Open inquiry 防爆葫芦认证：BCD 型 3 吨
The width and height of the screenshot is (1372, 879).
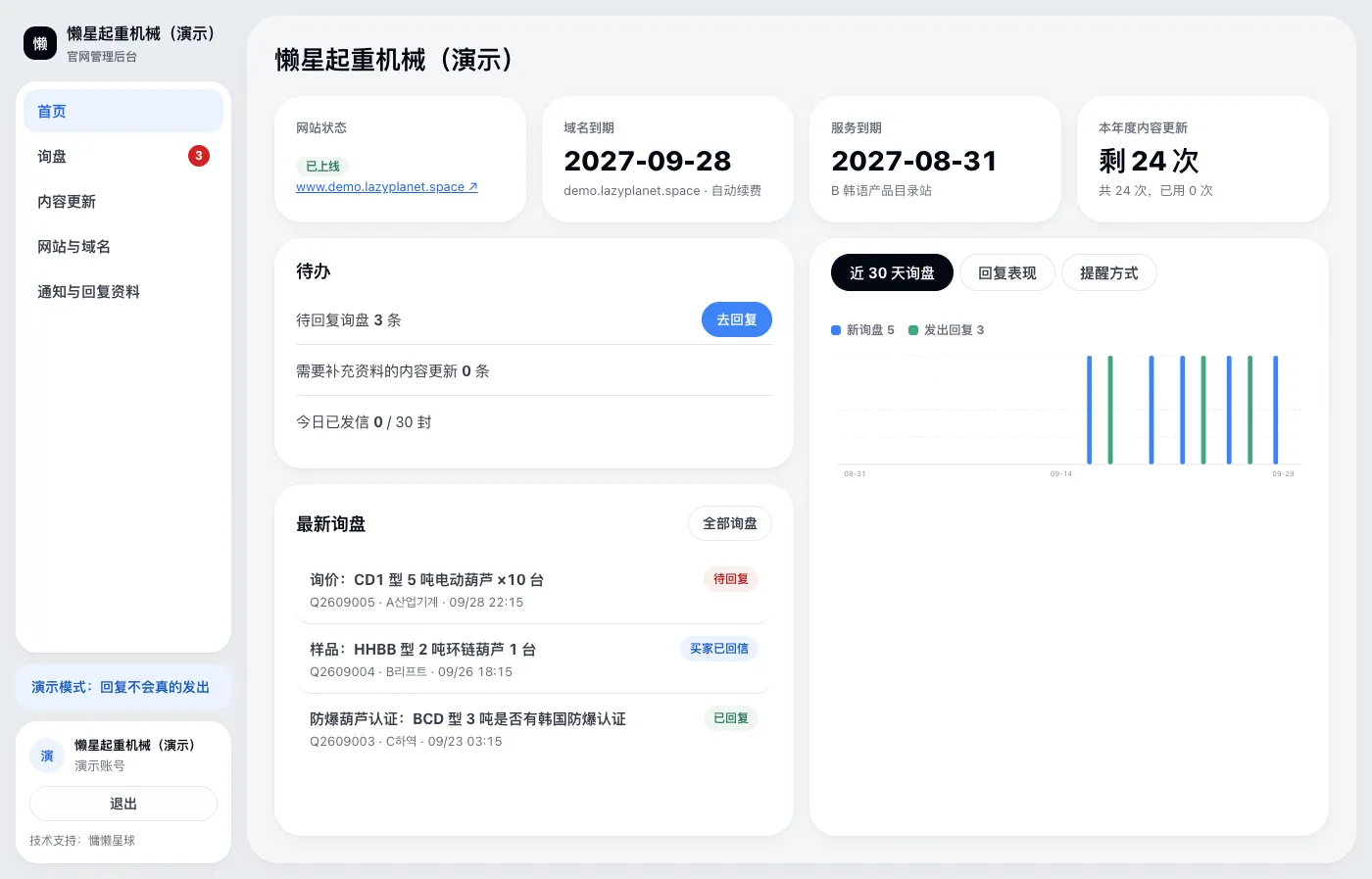pyautogui.click(x=534, y=729)
